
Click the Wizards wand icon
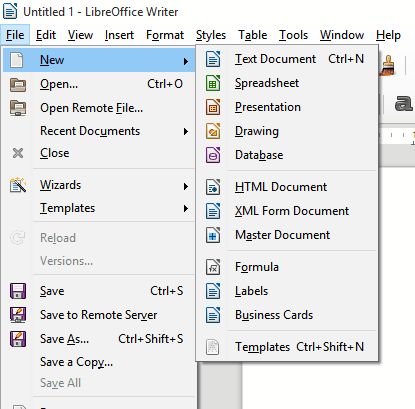(x=18, y=185)
